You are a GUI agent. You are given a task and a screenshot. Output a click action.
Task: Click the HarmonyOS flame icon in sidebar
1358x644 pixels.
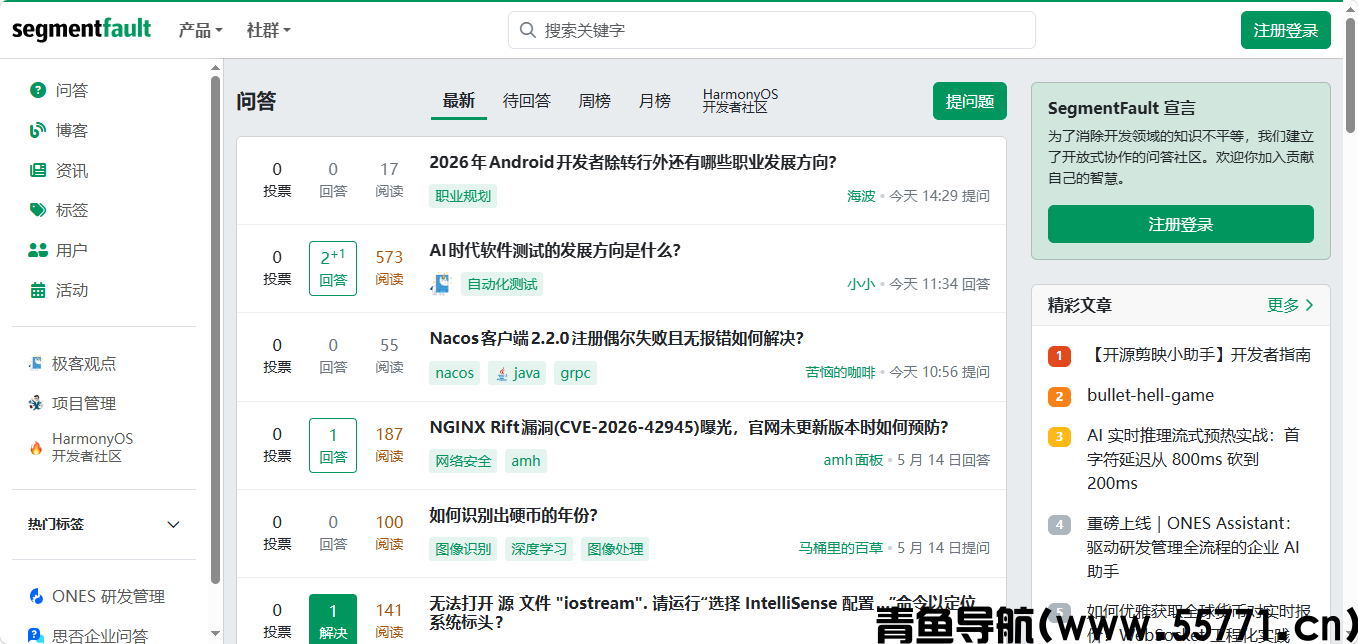35,447
